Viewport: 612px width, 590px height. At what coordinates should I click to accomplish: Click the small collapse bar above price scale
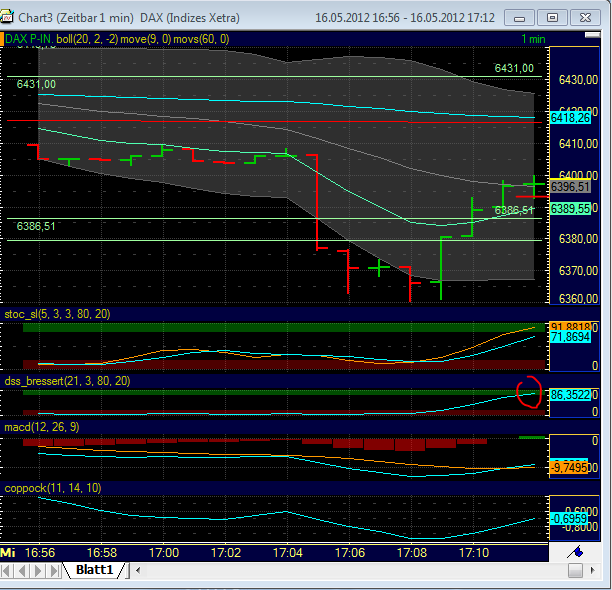(x=592, y=35)
